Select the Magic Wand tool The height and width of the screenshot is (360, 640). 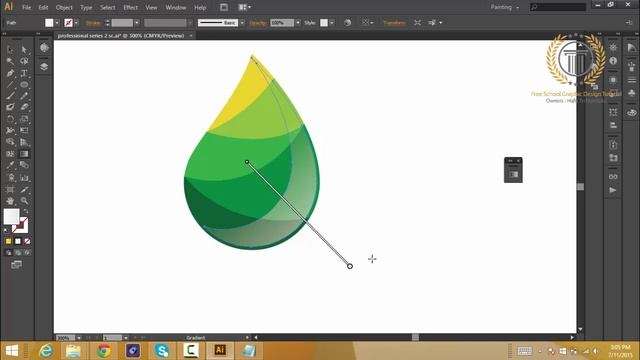click(10, 61)
